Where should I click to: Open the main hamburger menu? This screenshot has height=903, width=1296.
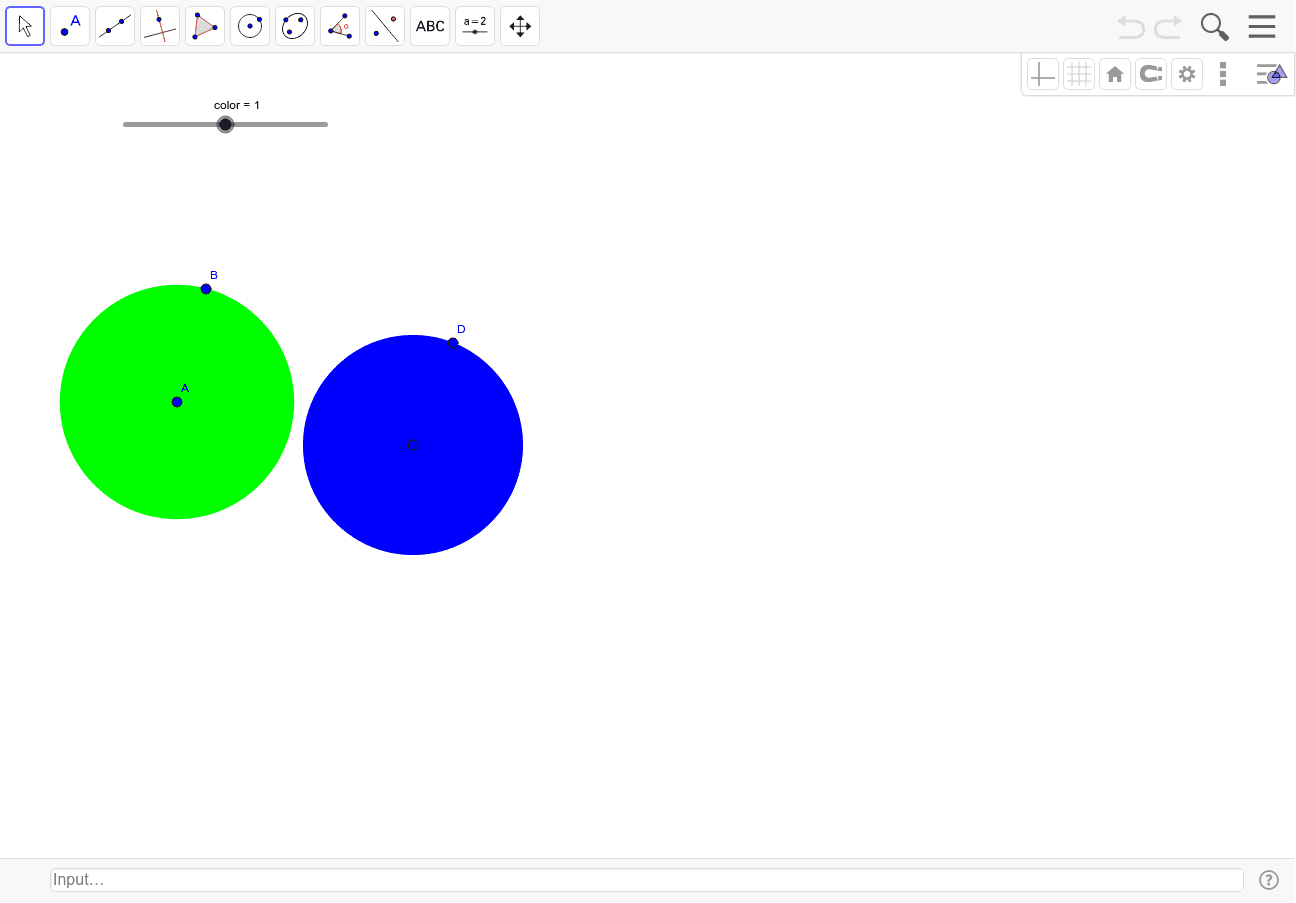(1262, 27)
